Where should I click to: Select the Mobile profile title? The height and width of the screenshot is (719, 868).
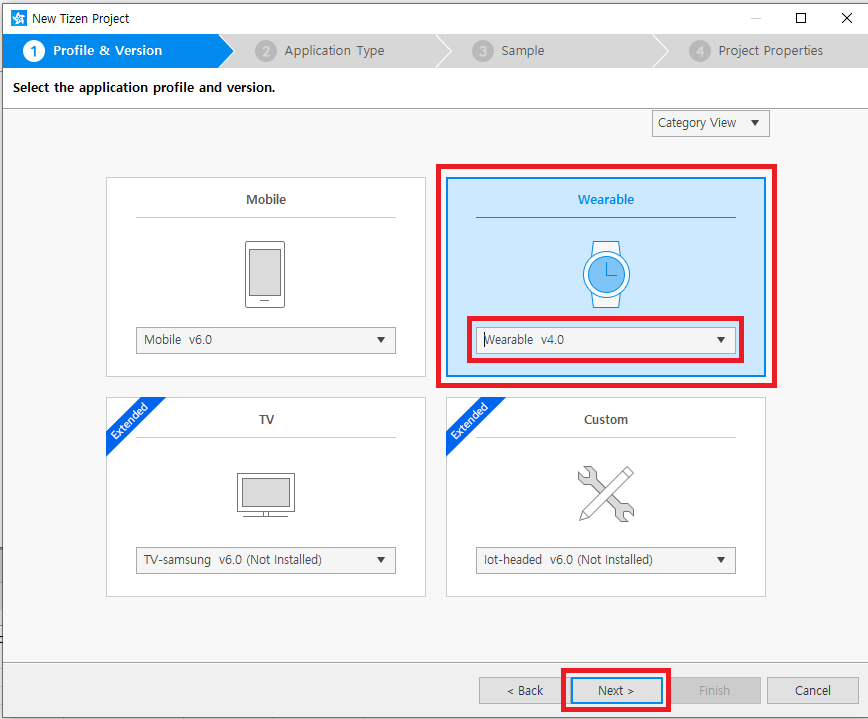point(266,200)
